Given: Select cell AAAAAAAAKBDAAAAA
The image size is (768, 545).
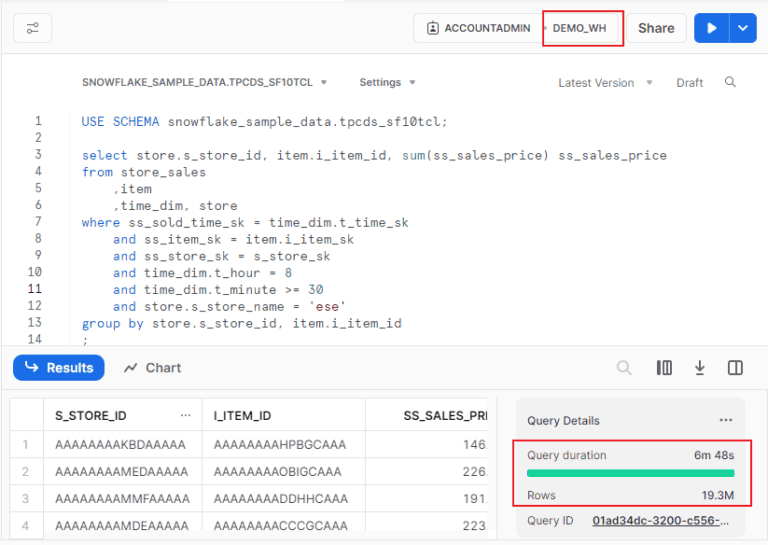Looking at the screenshot, I should (120, 445).
